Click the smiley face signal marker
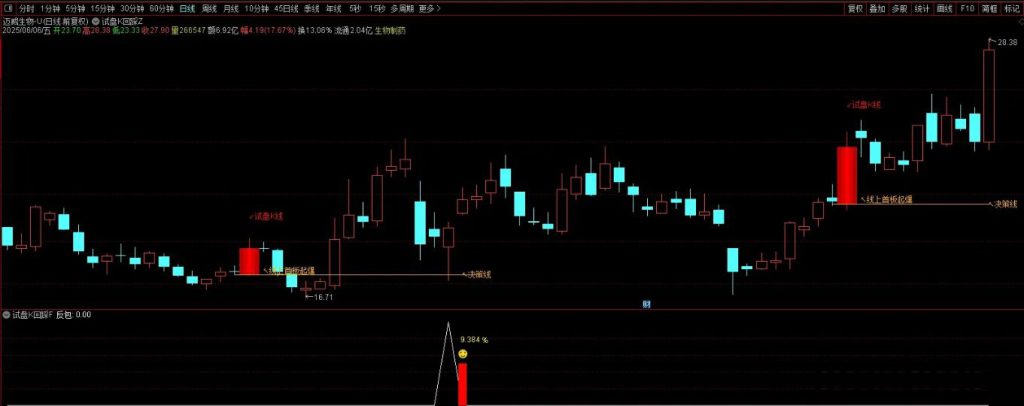Viewport: 1024px width, 406px height. point(462,354)
